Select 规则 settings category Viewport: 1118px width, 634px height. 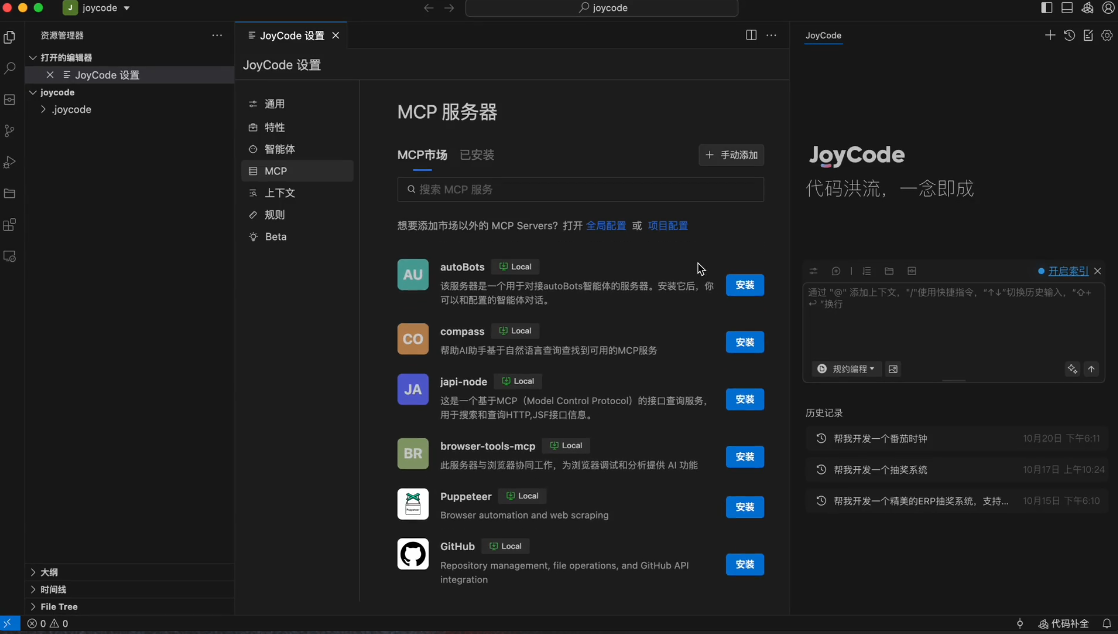click(x=297, y=215)
